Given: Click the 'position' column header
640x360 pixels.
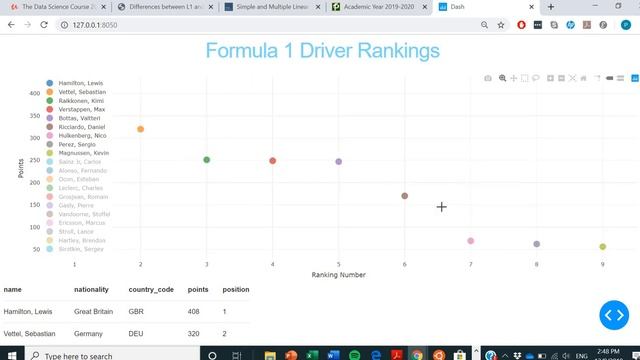Looking at the screenshot, I should (236, 289).
